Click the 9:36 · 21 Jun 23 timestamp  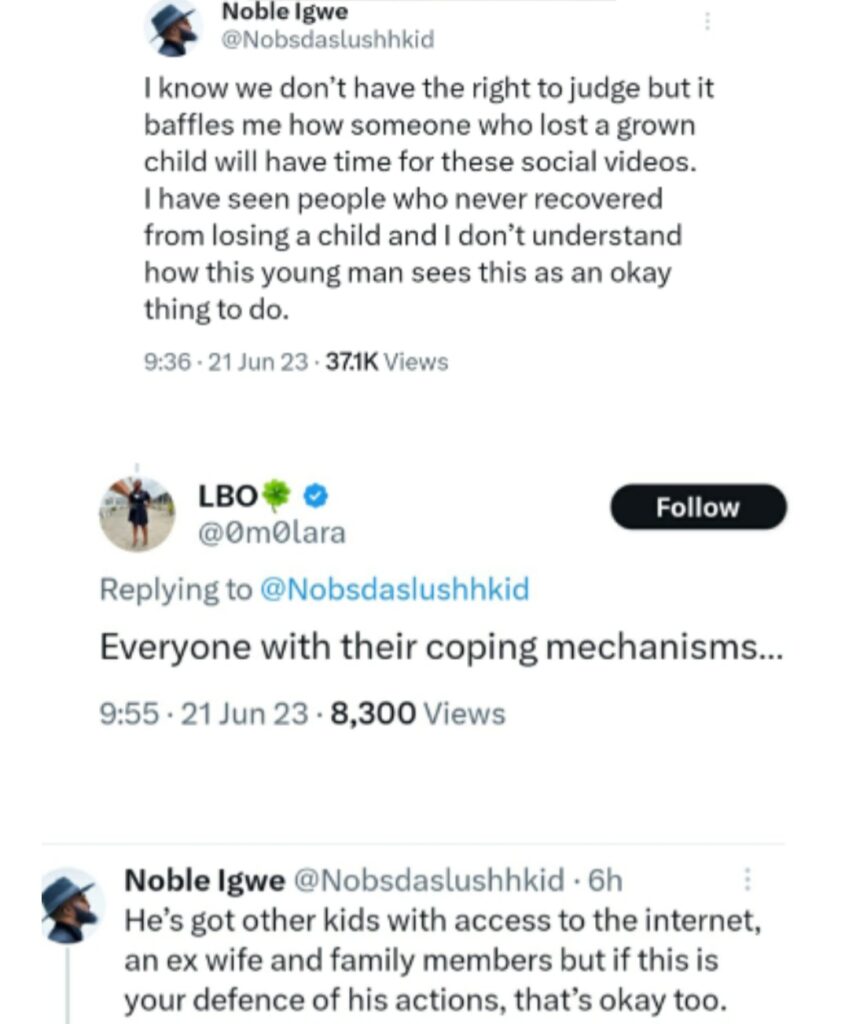(226, 361)
